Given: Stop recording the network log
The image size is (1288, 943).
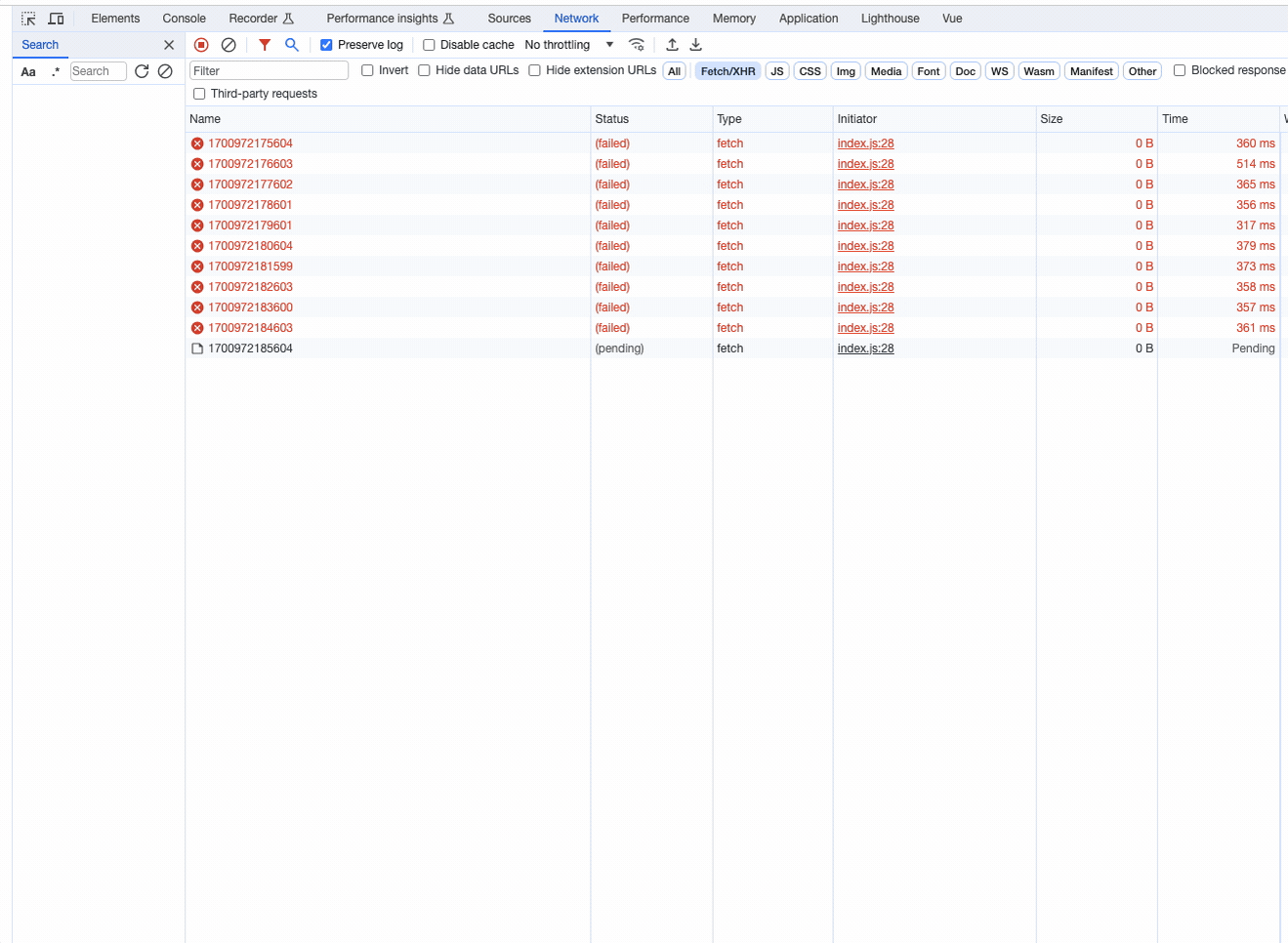Looking at the screenshot, I should (x=201, y=44).
